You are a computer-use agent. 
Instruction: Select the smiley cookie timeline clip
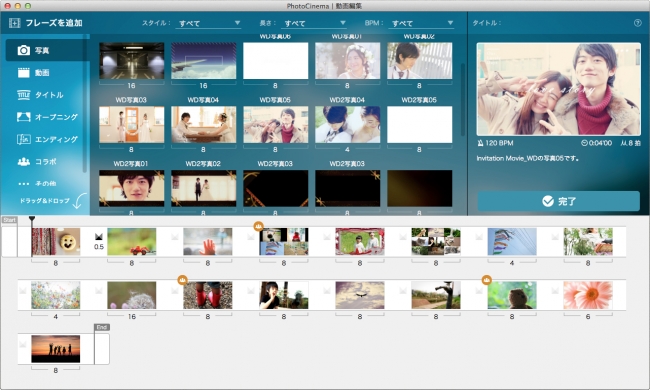coord(56,242)
